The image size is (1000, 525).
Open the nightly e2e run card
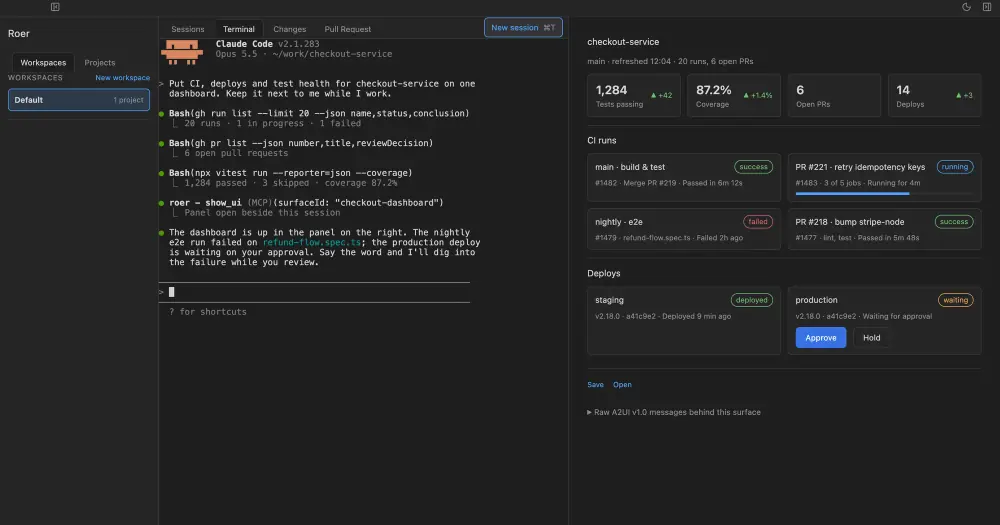pos(684,229)
